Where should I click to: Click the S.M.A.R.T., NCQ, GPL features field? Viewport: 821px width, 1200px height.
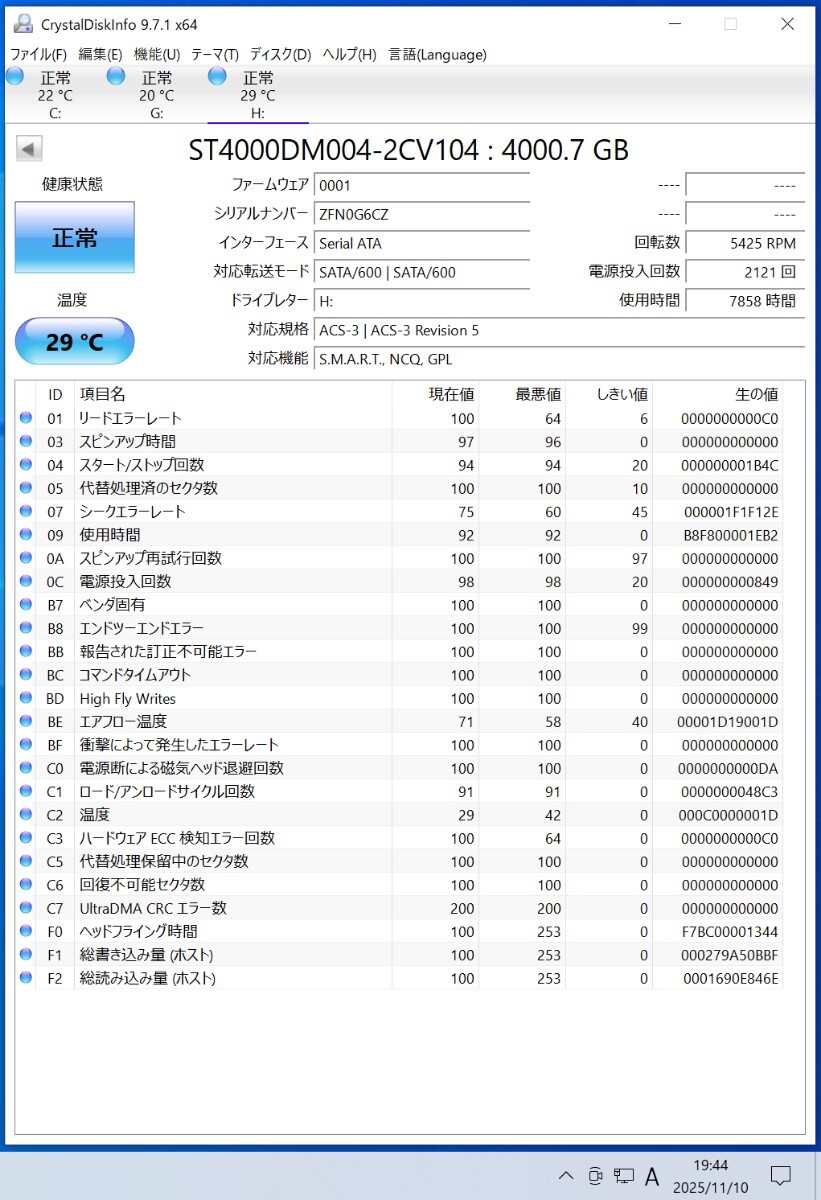pyautogui.click(x=559, y=359)
